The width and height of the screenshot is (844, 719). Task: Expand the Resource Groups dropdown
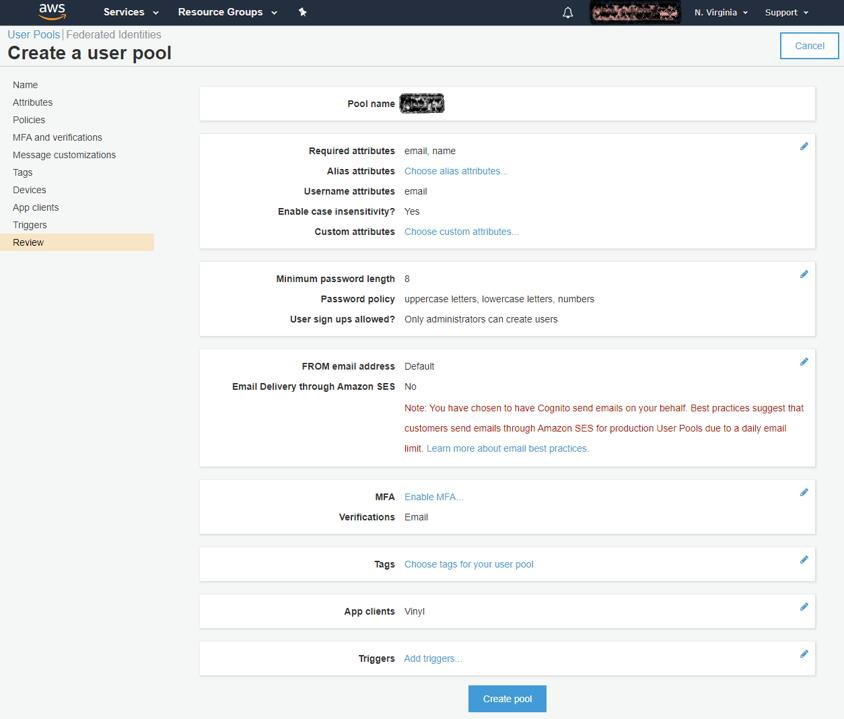point(227,12)
